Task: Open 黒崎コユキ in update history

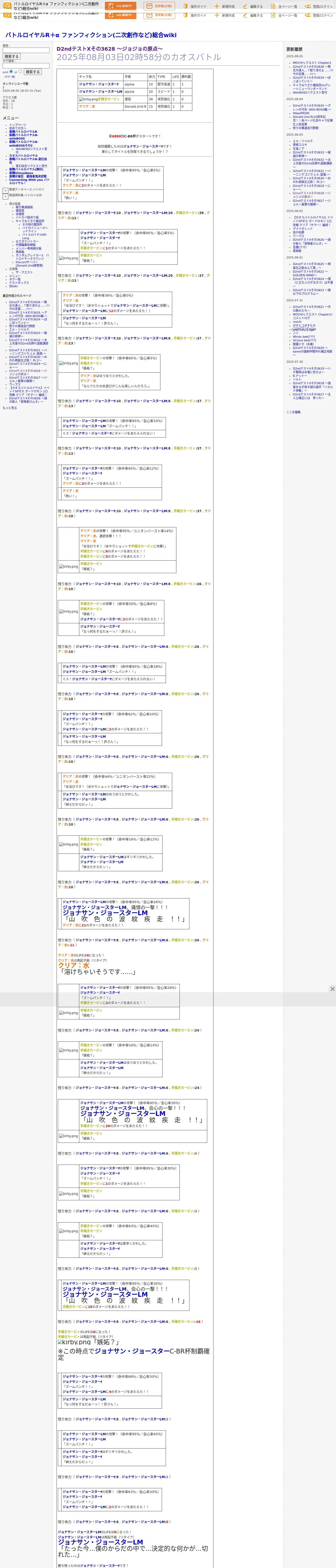Action: click(x=300, y=145)
